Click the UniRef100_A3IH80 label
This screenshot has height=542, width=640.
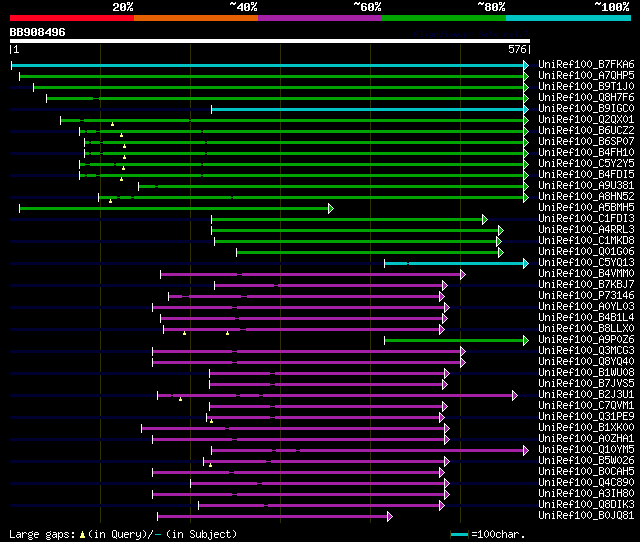586,494
